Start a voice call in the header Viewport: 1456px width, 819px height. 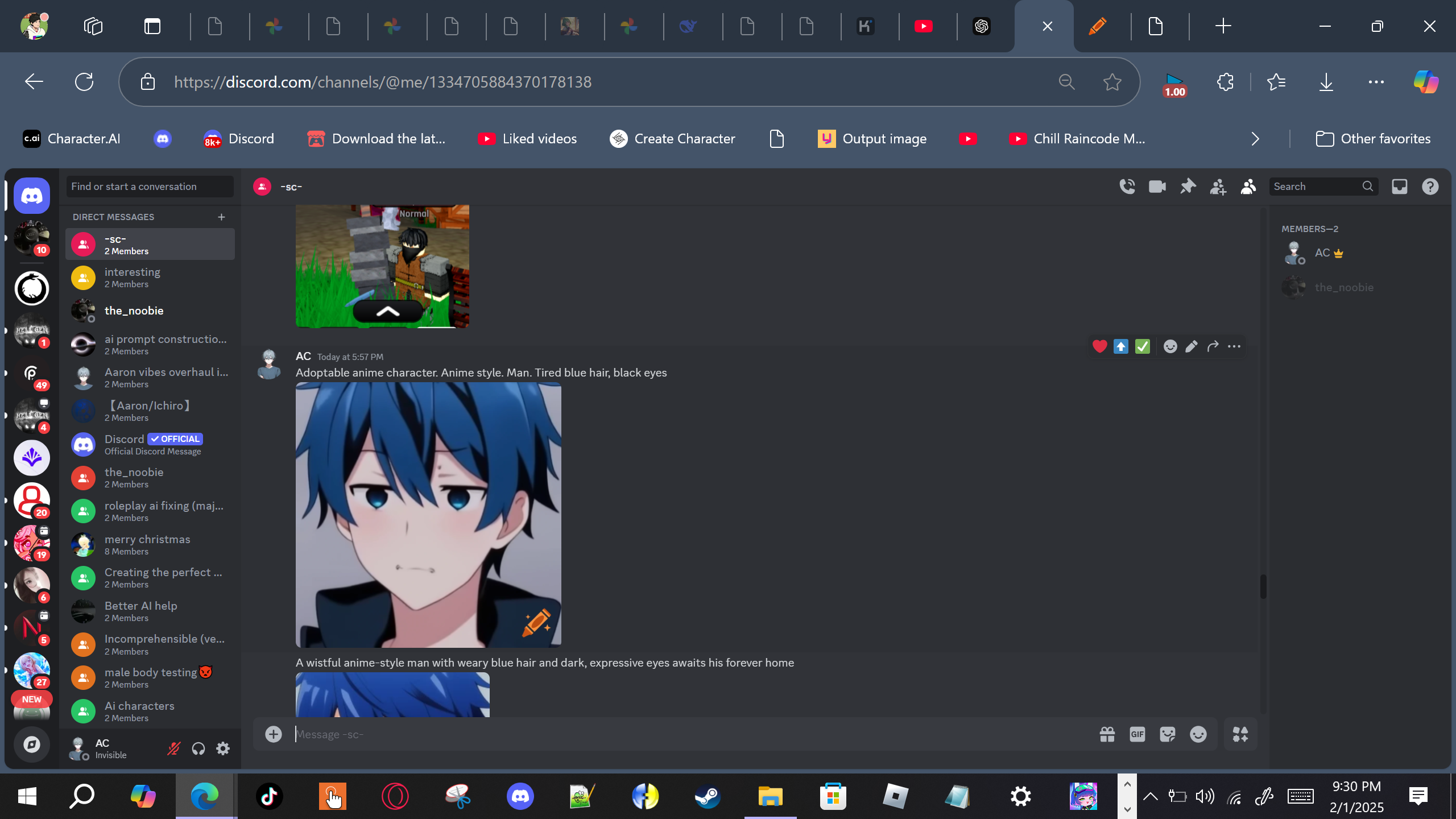click(x=1127, y=187)
